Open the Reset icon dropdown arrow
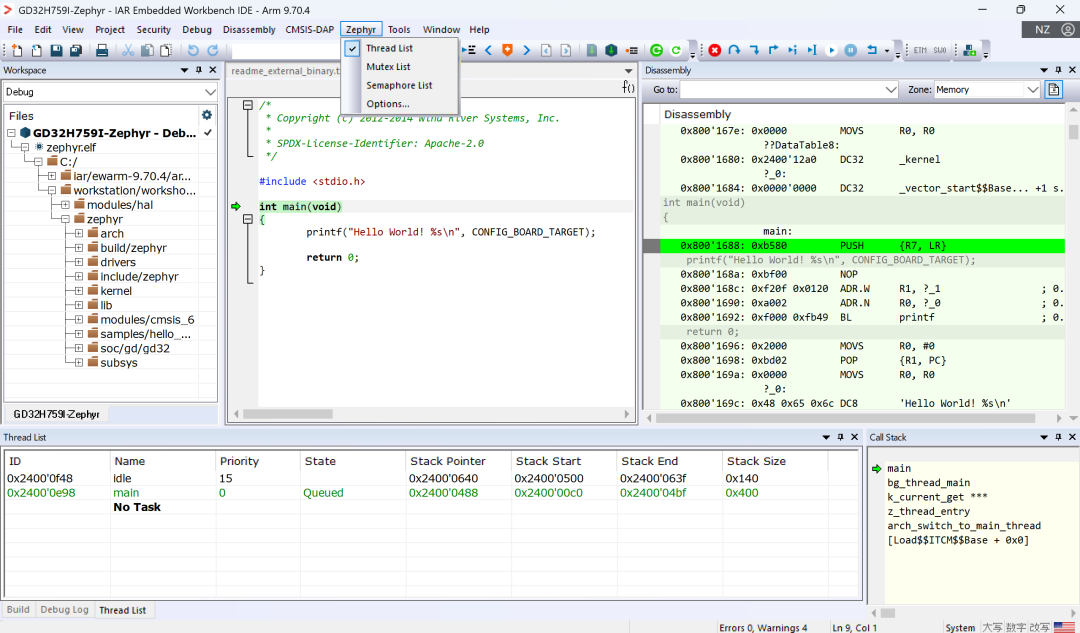The image size is (1080, 633). coord(886,51)
